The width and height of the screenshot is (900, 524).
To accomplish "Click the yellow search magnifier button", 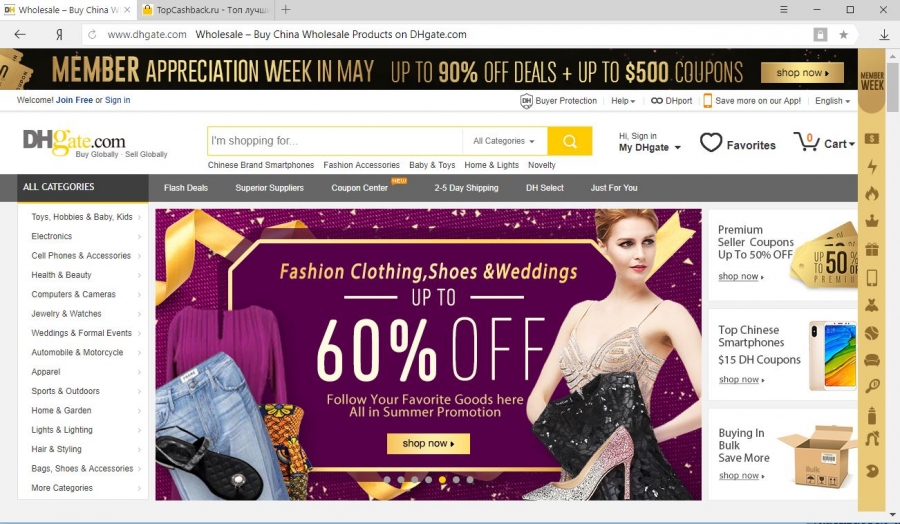I will [x=569, y=141].
